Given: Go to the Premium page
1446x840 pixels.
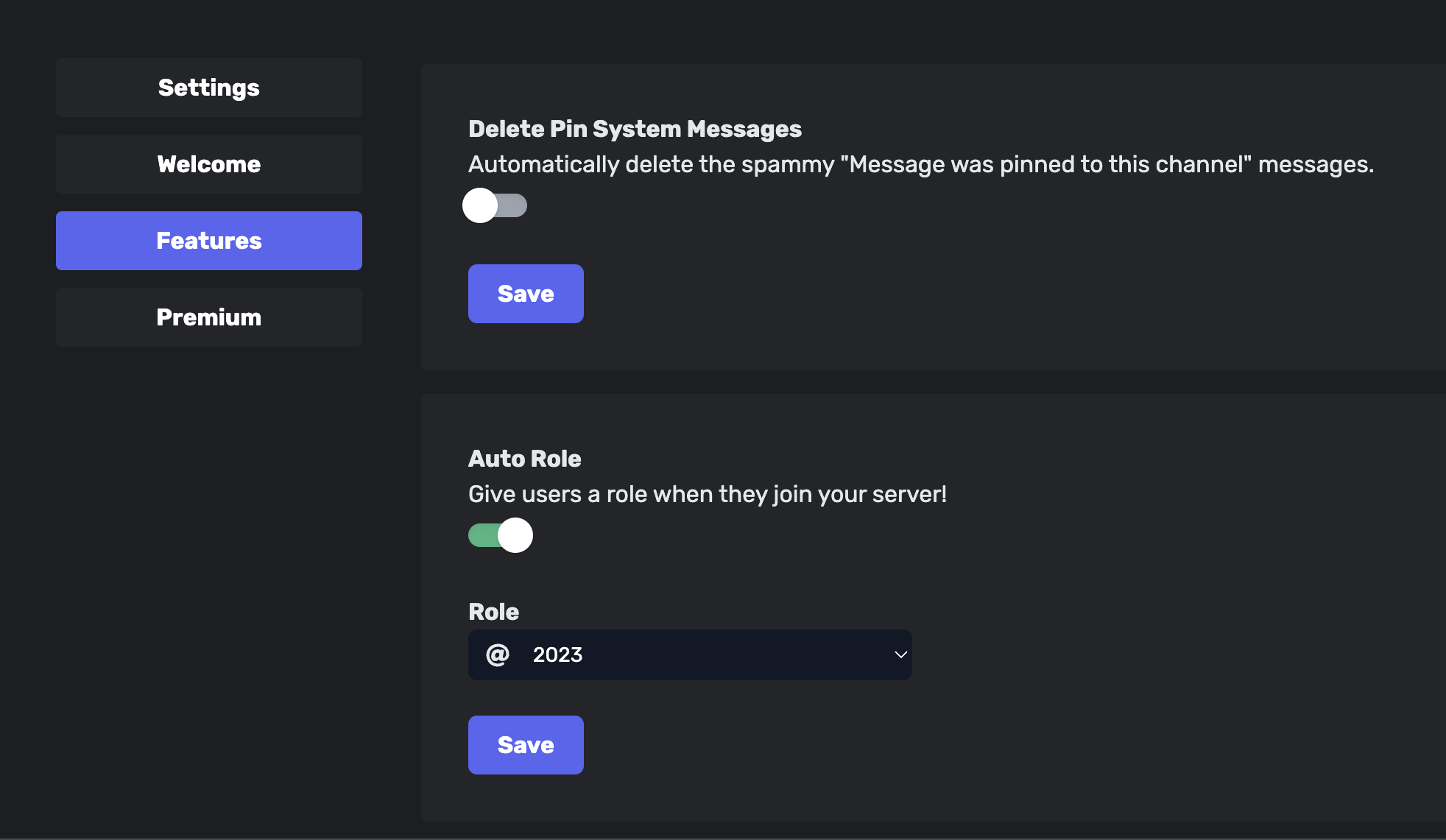Looking at the screenshot, I should coord(208,317).
